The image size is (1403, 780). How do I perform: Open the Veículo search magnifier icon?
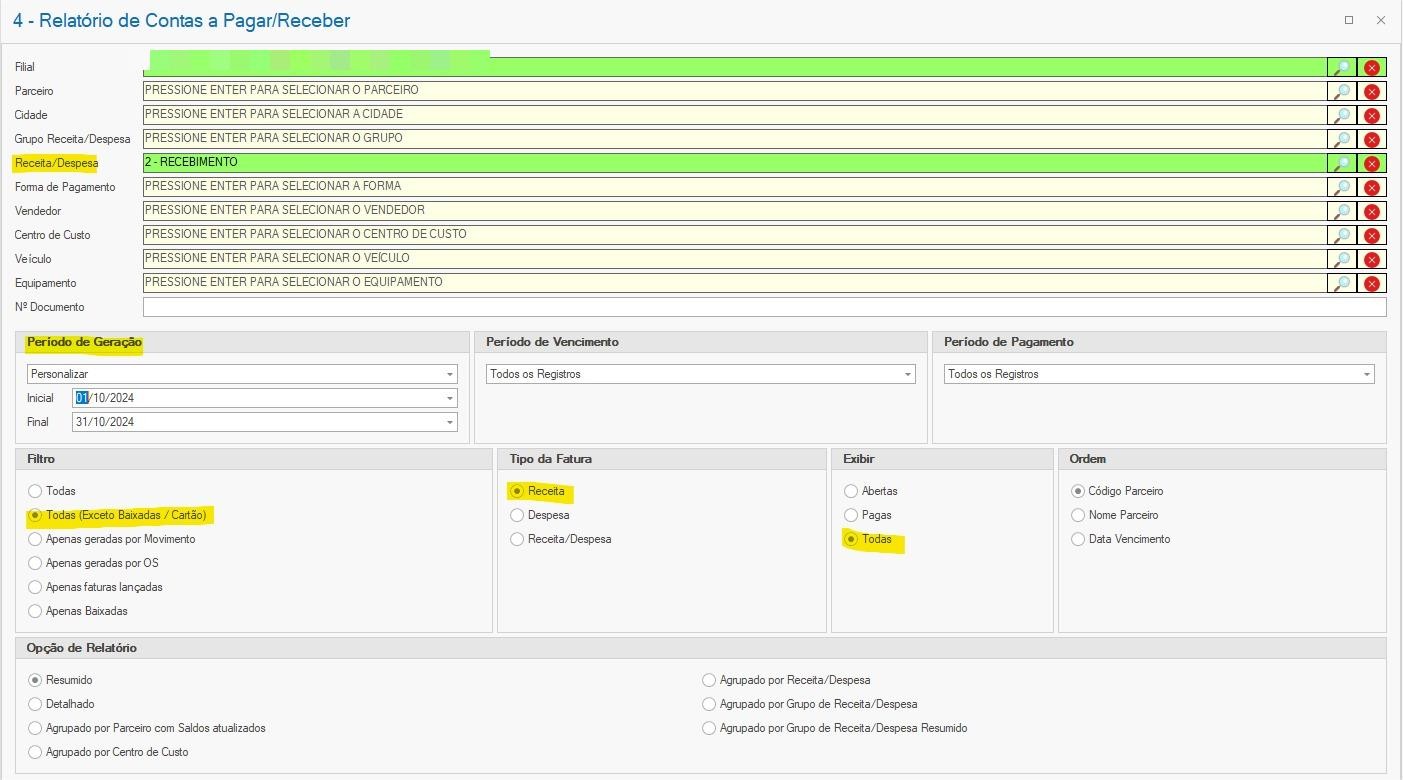click(x=1342, y=259)
